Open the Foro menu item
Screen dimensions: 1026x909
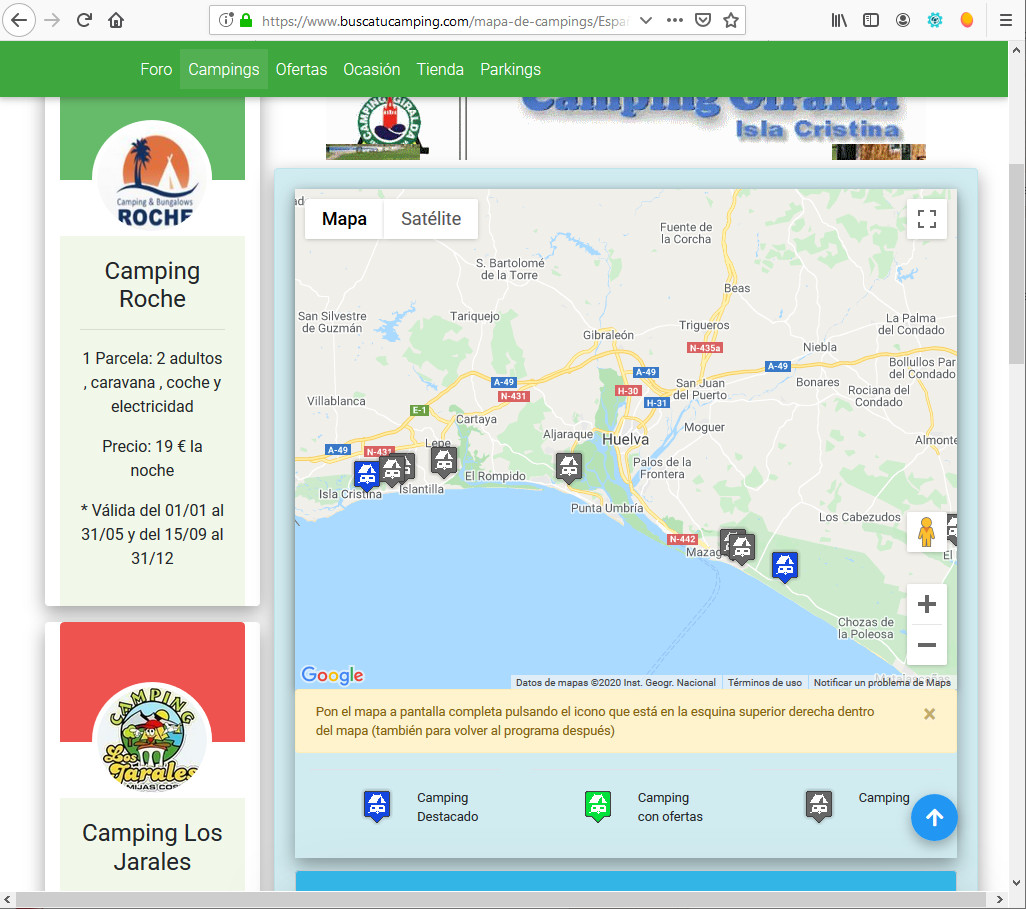(x=156, y=69)
